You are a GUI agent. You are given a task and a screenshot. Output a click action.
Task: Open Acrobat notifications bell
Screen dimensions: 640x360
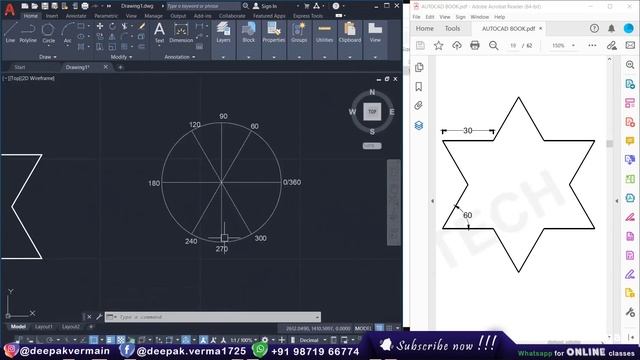(611, 28)
